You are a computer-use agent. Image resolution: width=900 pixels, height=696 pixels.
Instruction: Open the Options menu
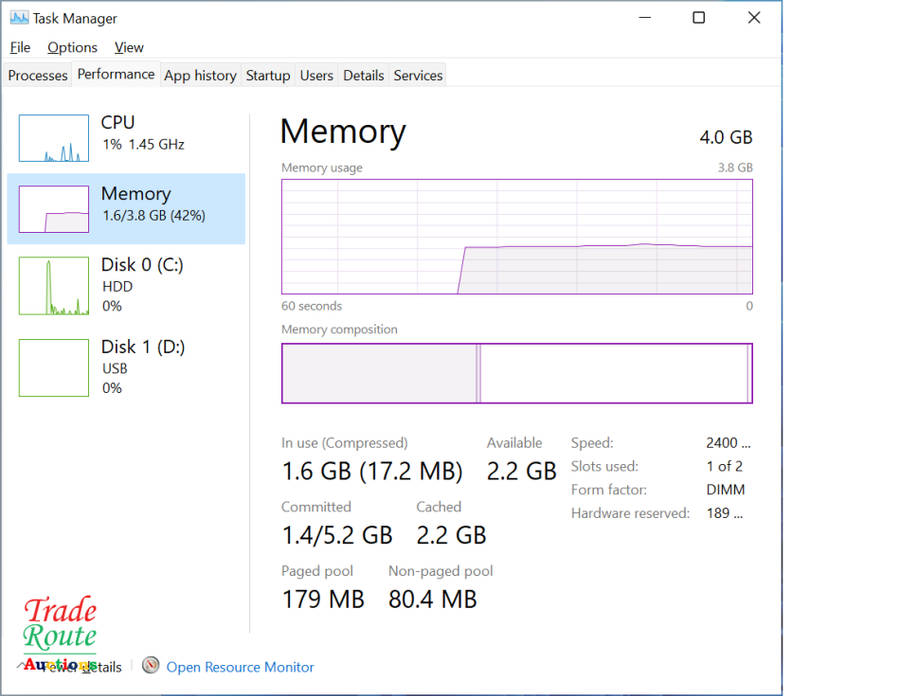[x=72, y=47]
